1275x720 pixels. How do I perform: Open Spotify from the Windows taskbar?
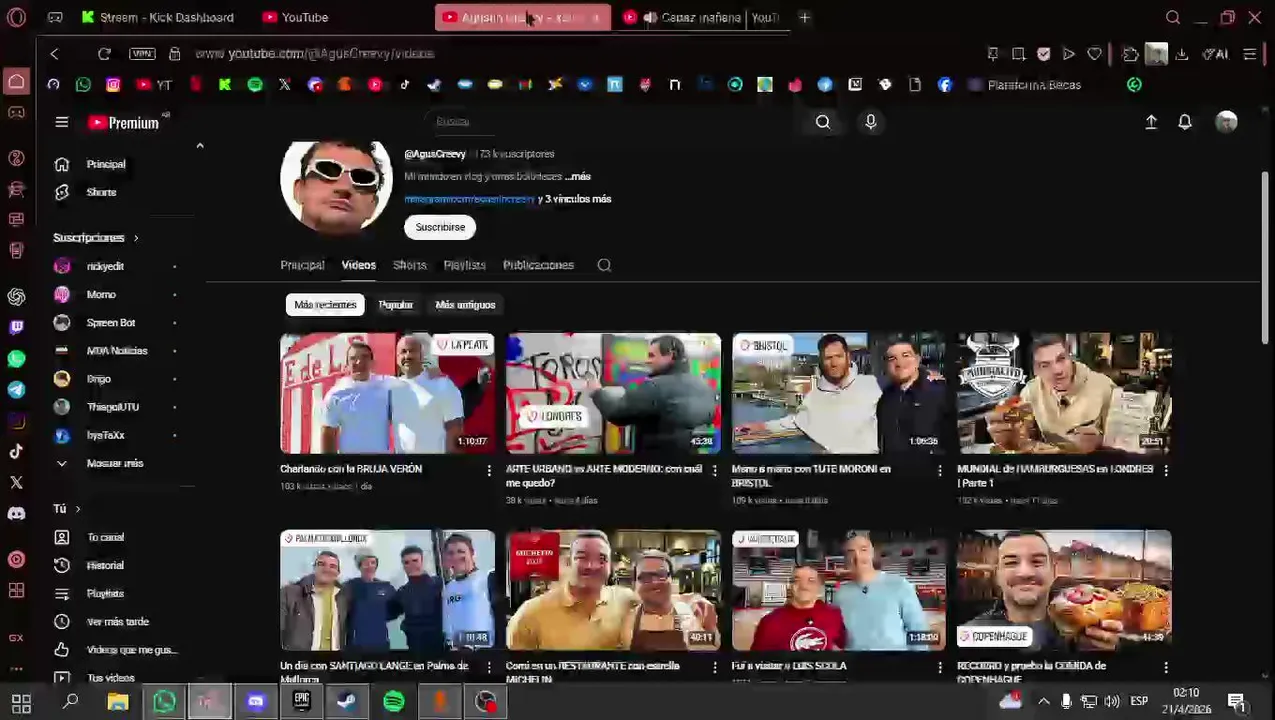(394, 701)
